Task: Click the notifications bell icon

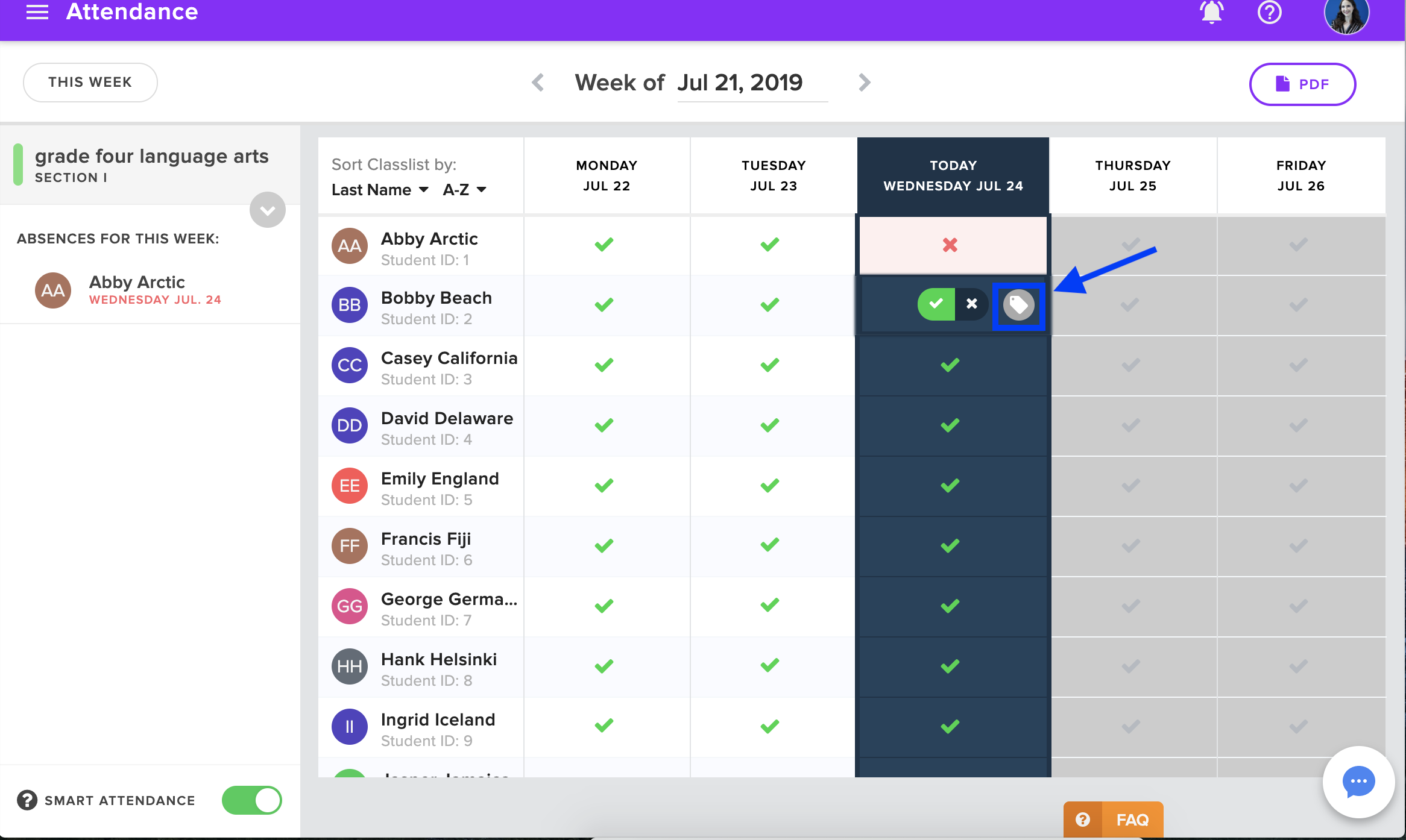Action: coord(1211,13)
